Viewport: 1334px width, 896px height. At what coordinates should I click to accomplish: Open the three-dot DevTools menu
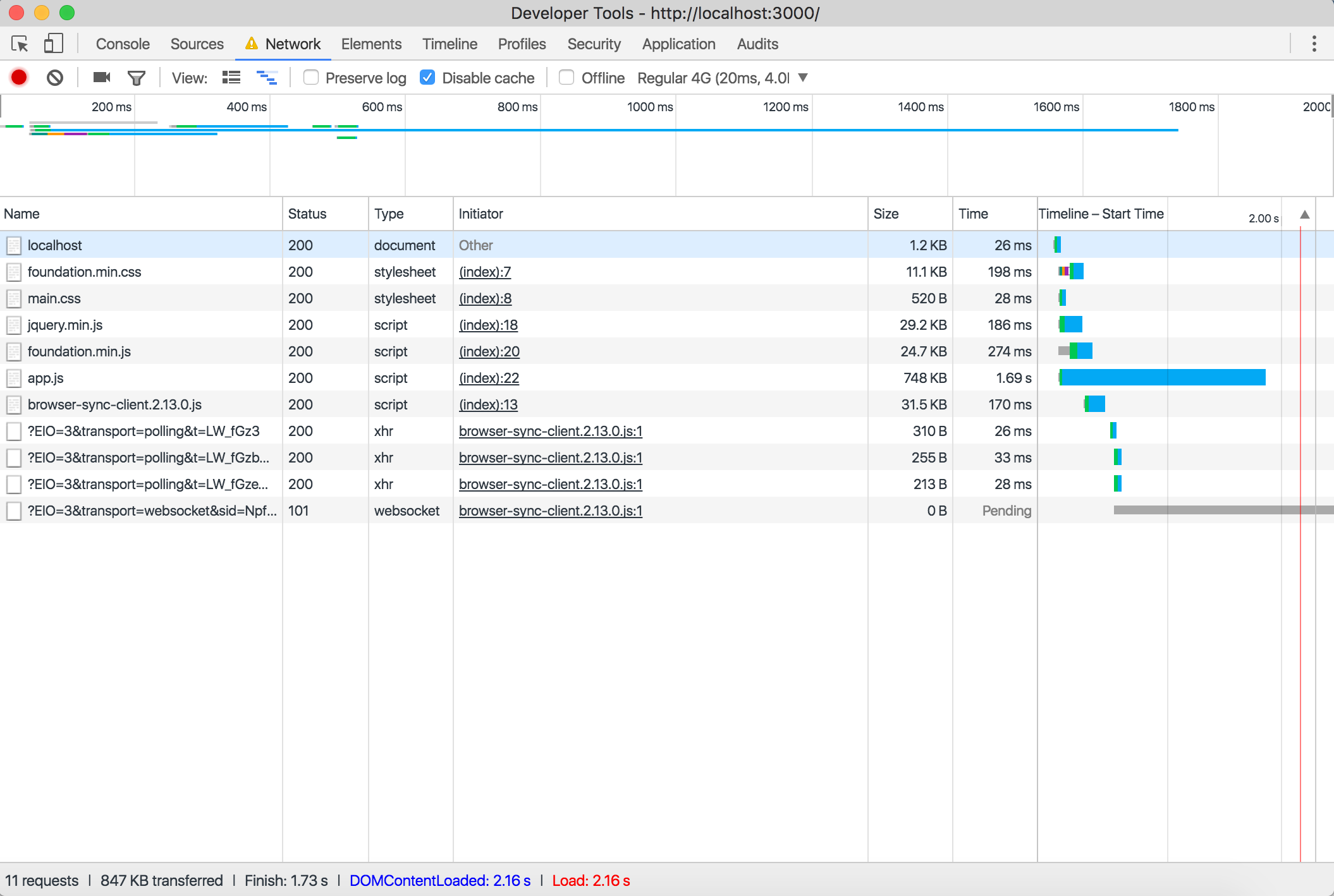(1314, 44)
